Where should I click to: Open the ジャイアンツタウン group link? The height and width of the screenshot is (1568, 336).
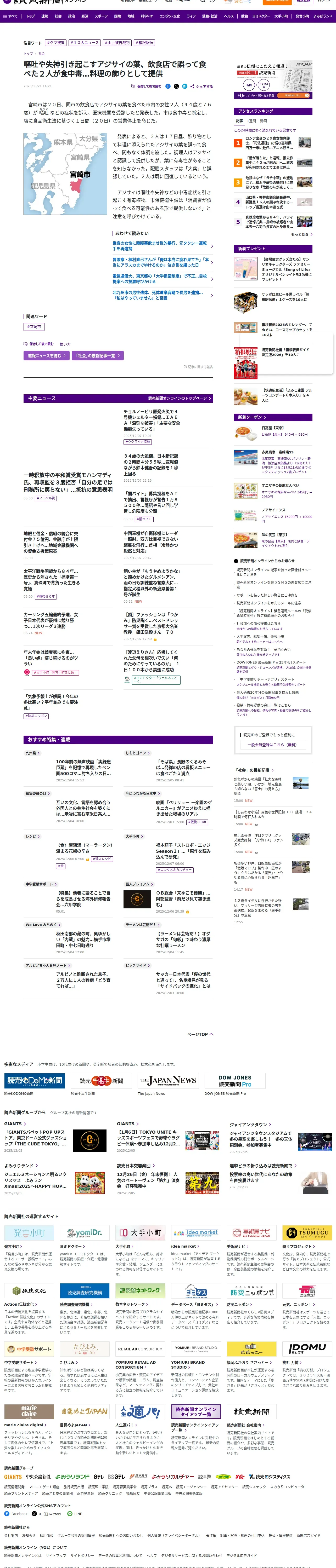tap(251, 1124)
